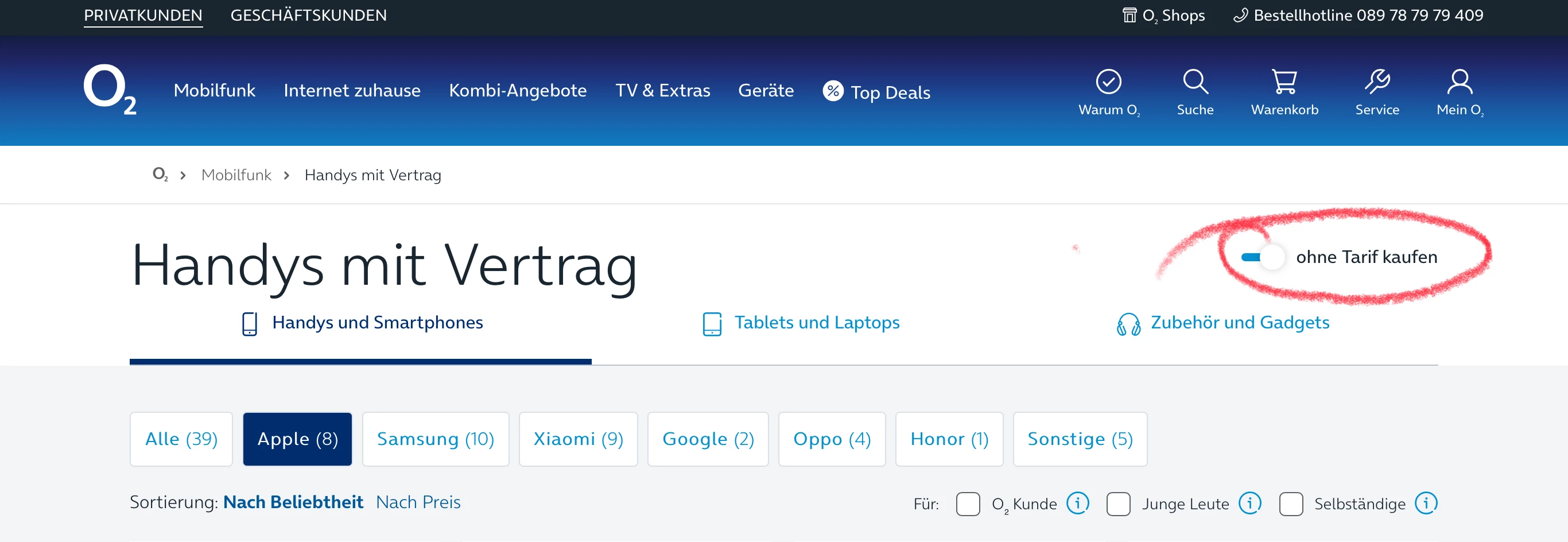Click the headphones icon on Zubehör und Gadgets
Screen dimensions: 1568x542
pos(1128,324)
